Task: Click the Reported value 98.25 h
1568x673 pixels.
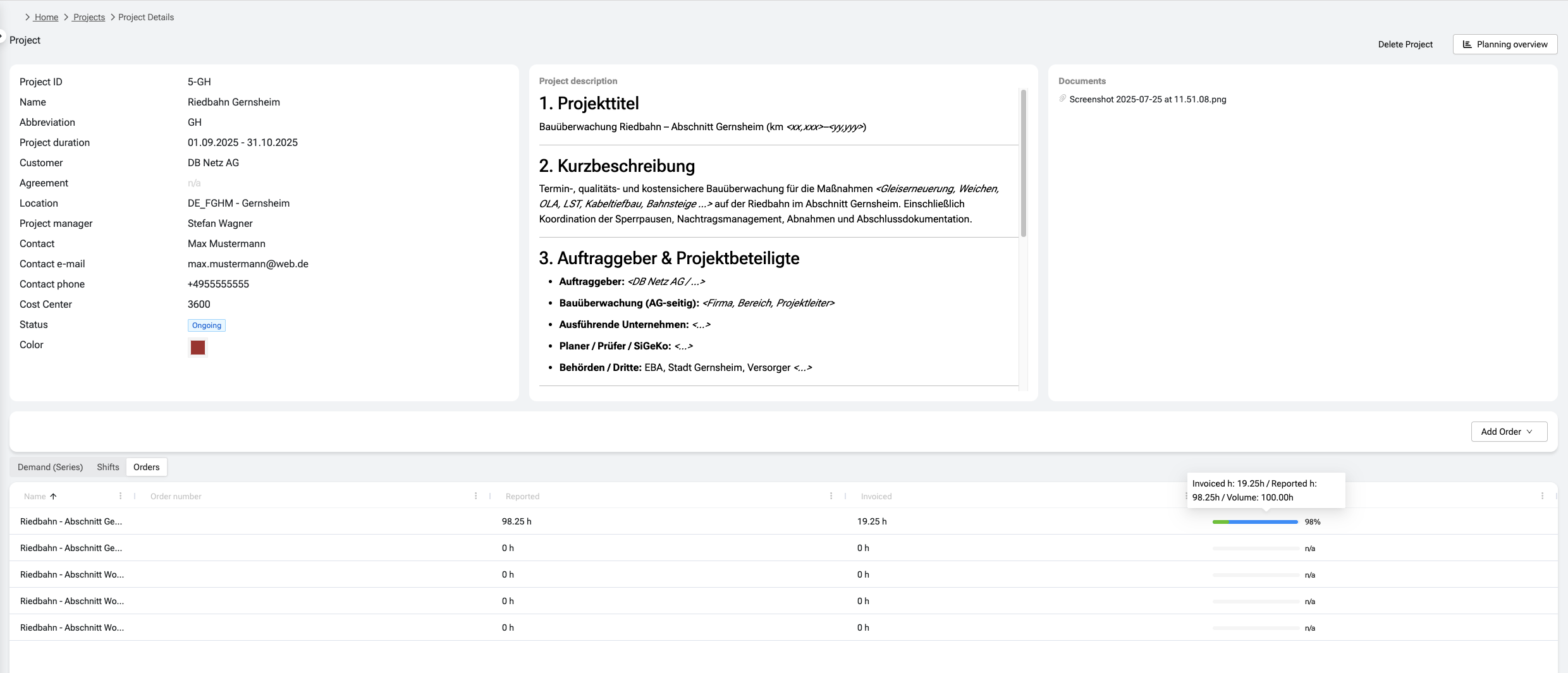Action: (x=517, y=521)
